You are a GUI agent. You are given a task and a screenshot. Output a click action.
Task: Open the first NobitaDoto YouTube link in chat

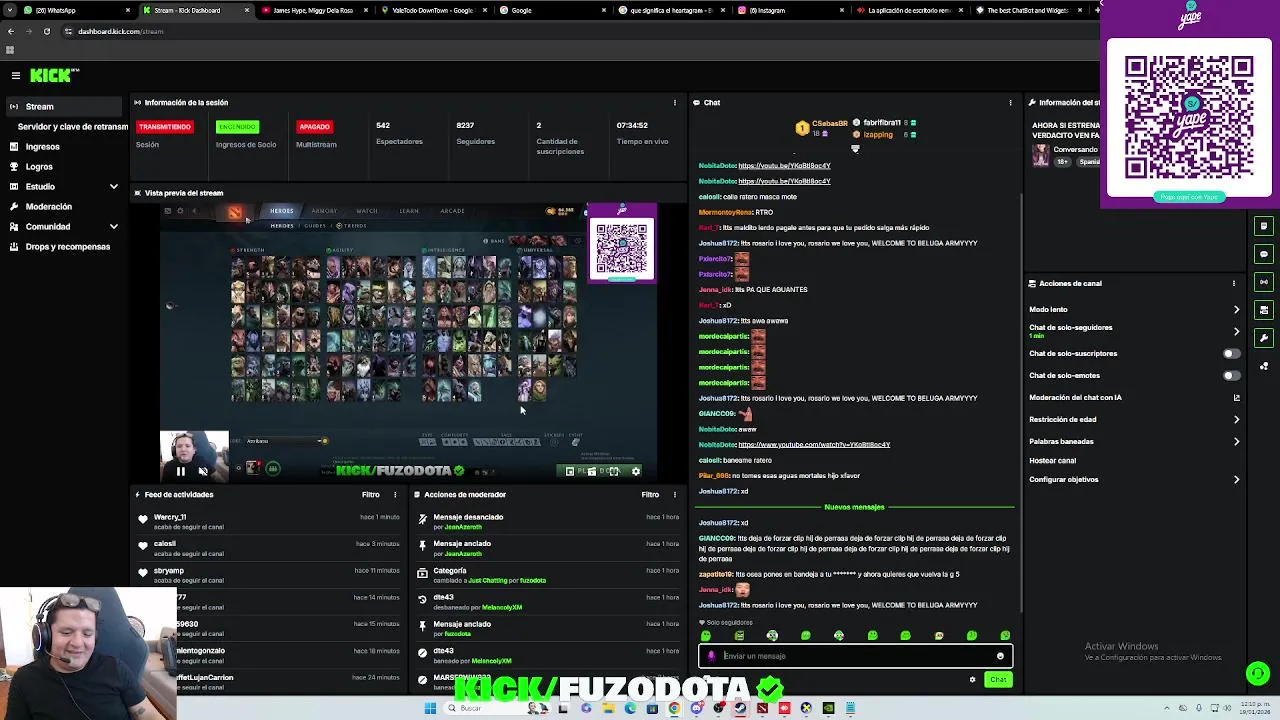click(x=784, y=165)
